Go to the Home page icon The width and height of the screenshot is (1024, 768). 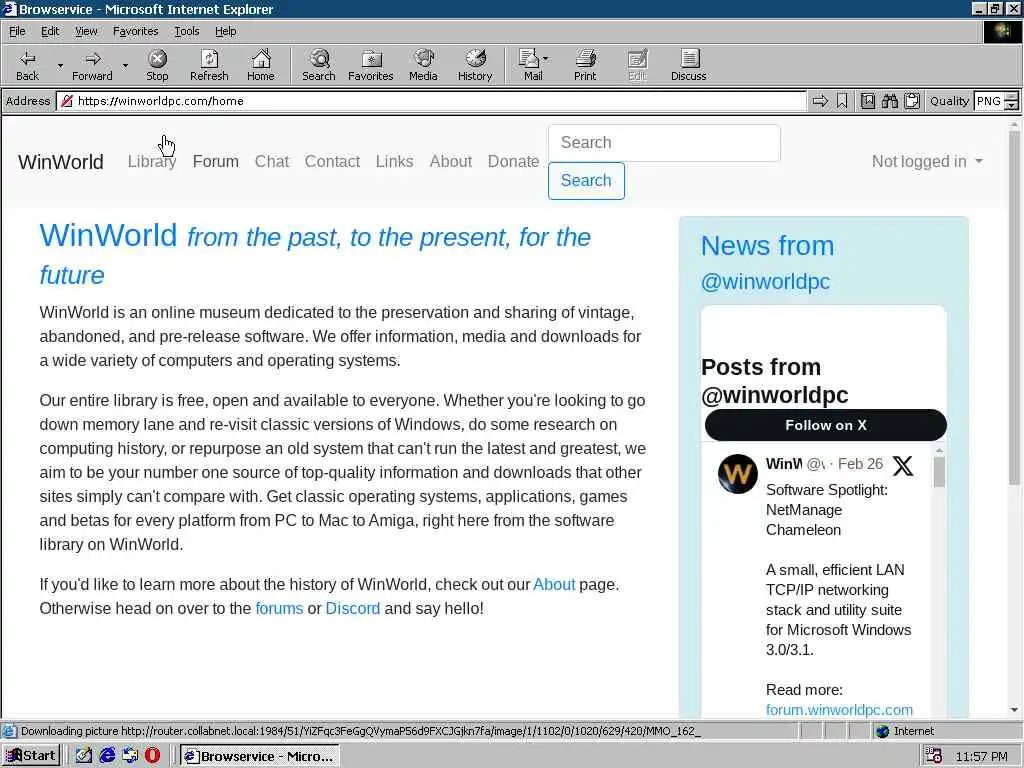261,65
